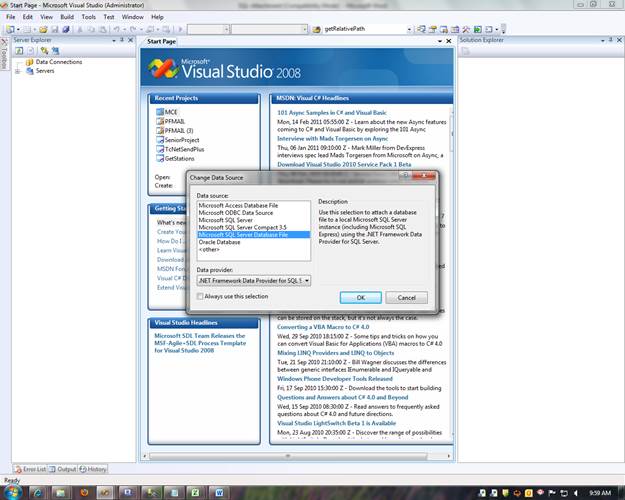Open Start Page tab list dropdown
The height and width of the screenshot is (500, 625).
pyautogui.click(x=440, y=41)
